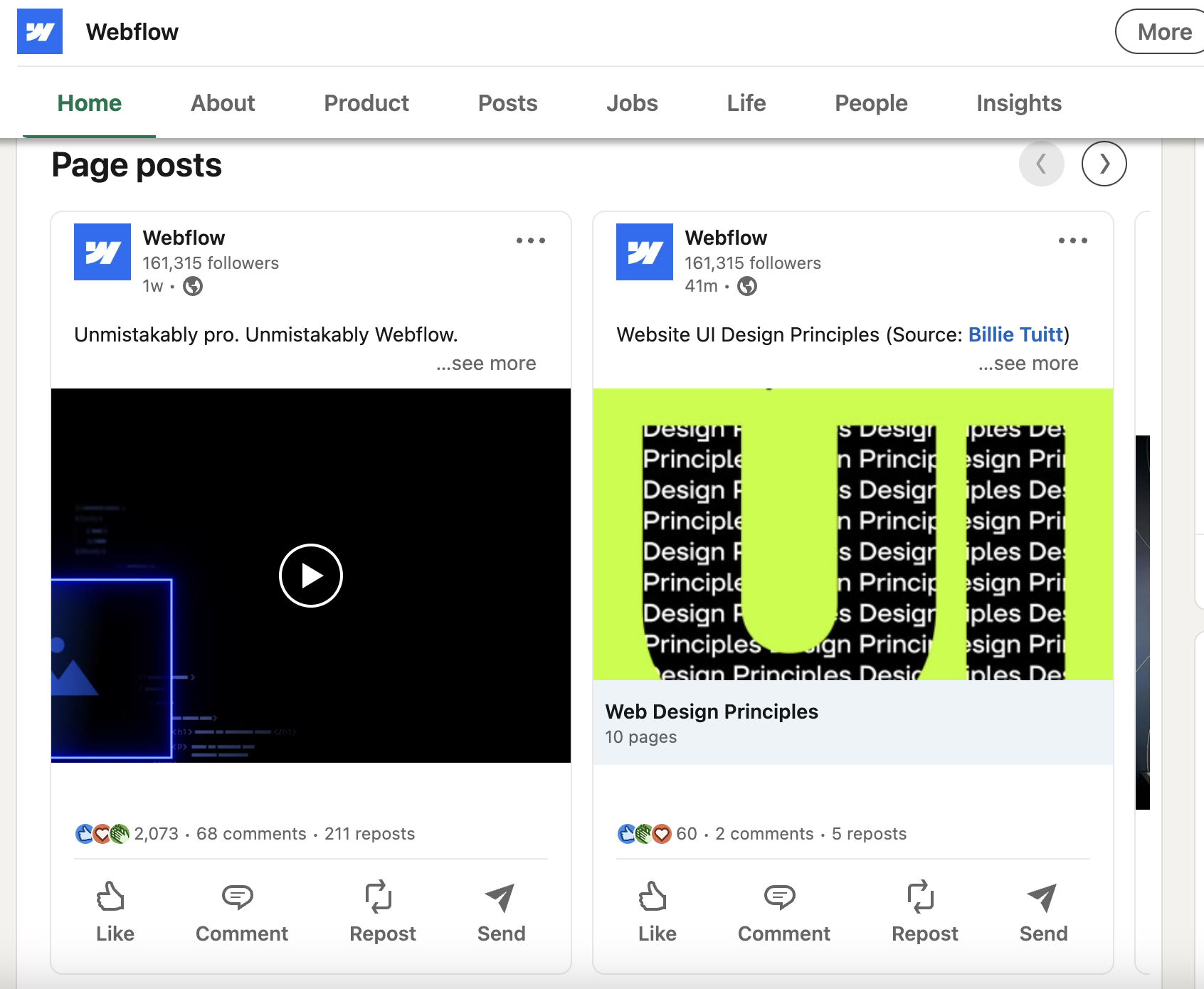Click the 'Page posts' heading
This screenshot has width=1204, height=989.
pos(137,165)
